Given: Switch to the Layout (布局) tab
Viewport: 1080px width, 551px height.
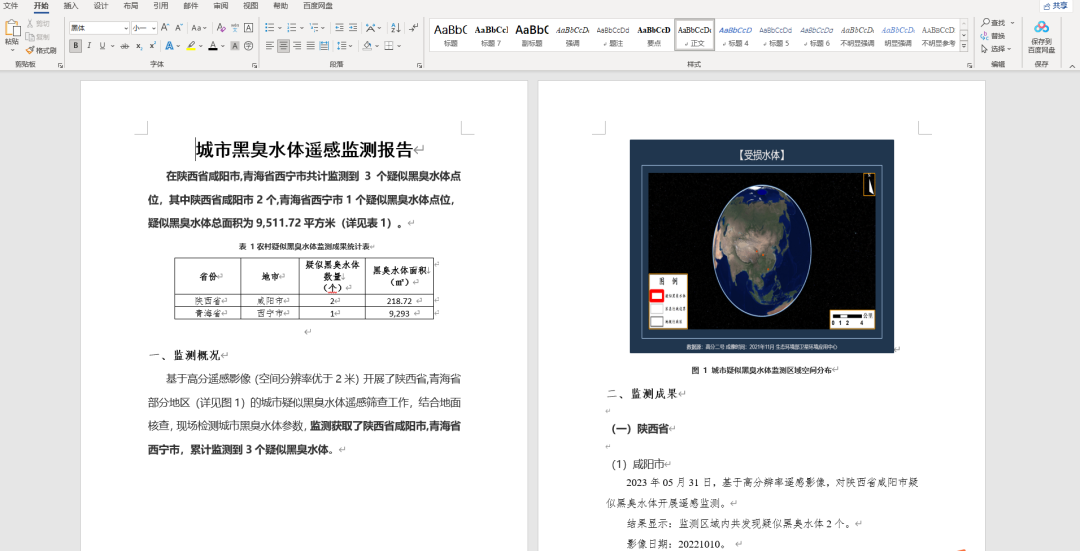Looking at the screenshot, I should pos(131,6).
